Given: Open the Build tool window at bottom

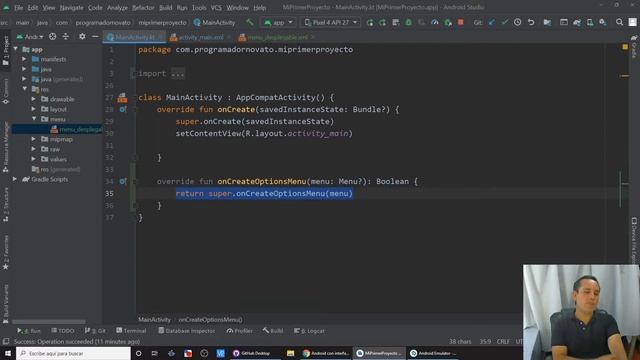Looking at the screenshot, I should [x=273, y=331].
